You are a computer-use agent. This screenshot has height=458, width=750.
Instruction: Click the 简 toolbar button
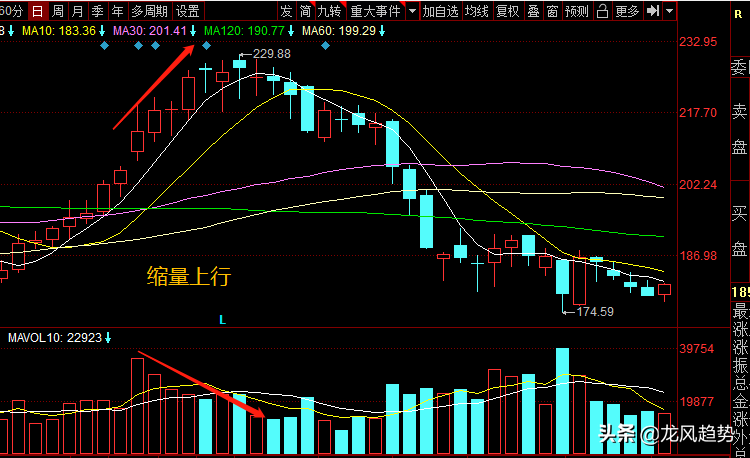[x=305, y=11]
